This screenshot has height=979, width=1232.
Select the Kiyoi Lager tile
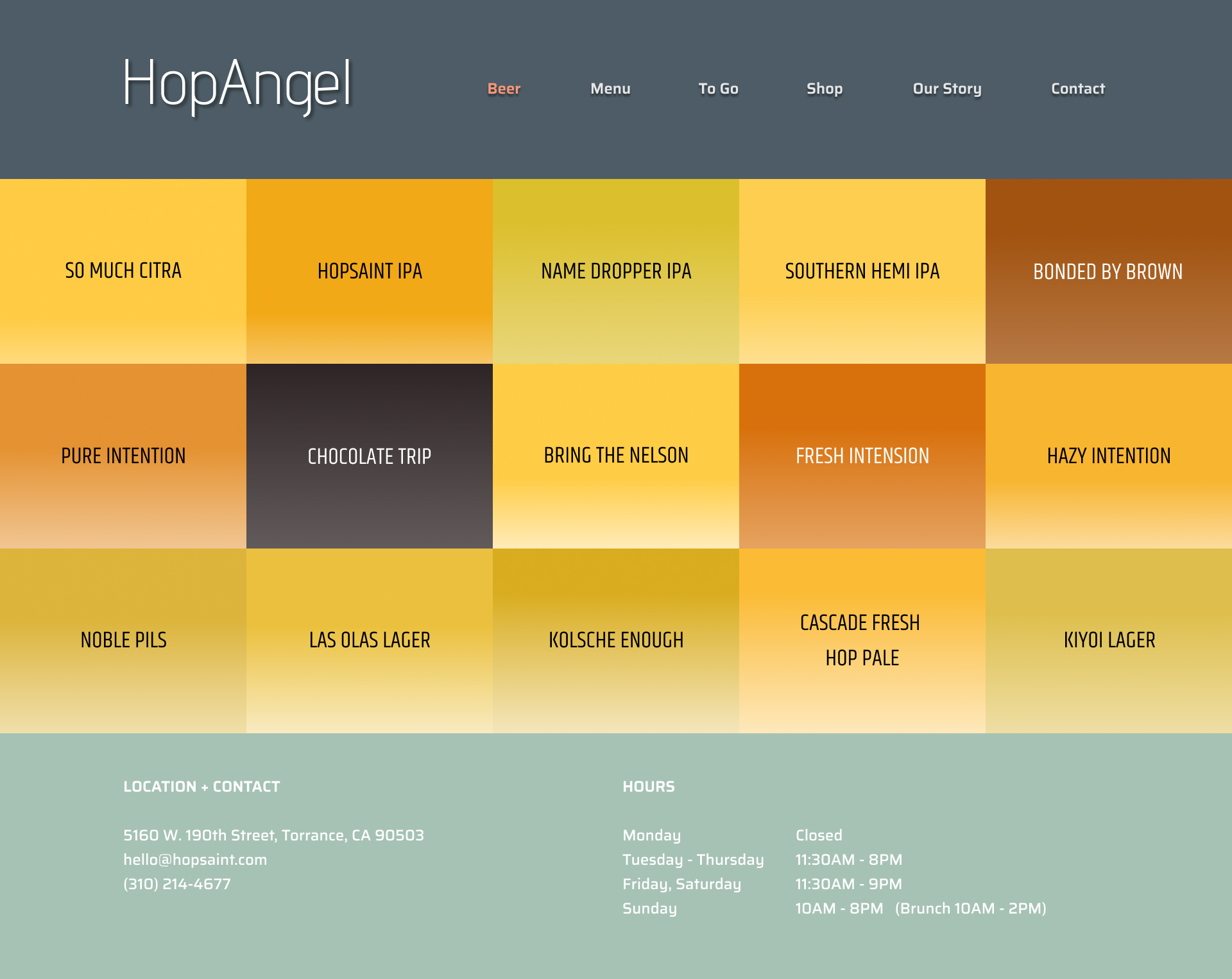(x=1109, y=641)
